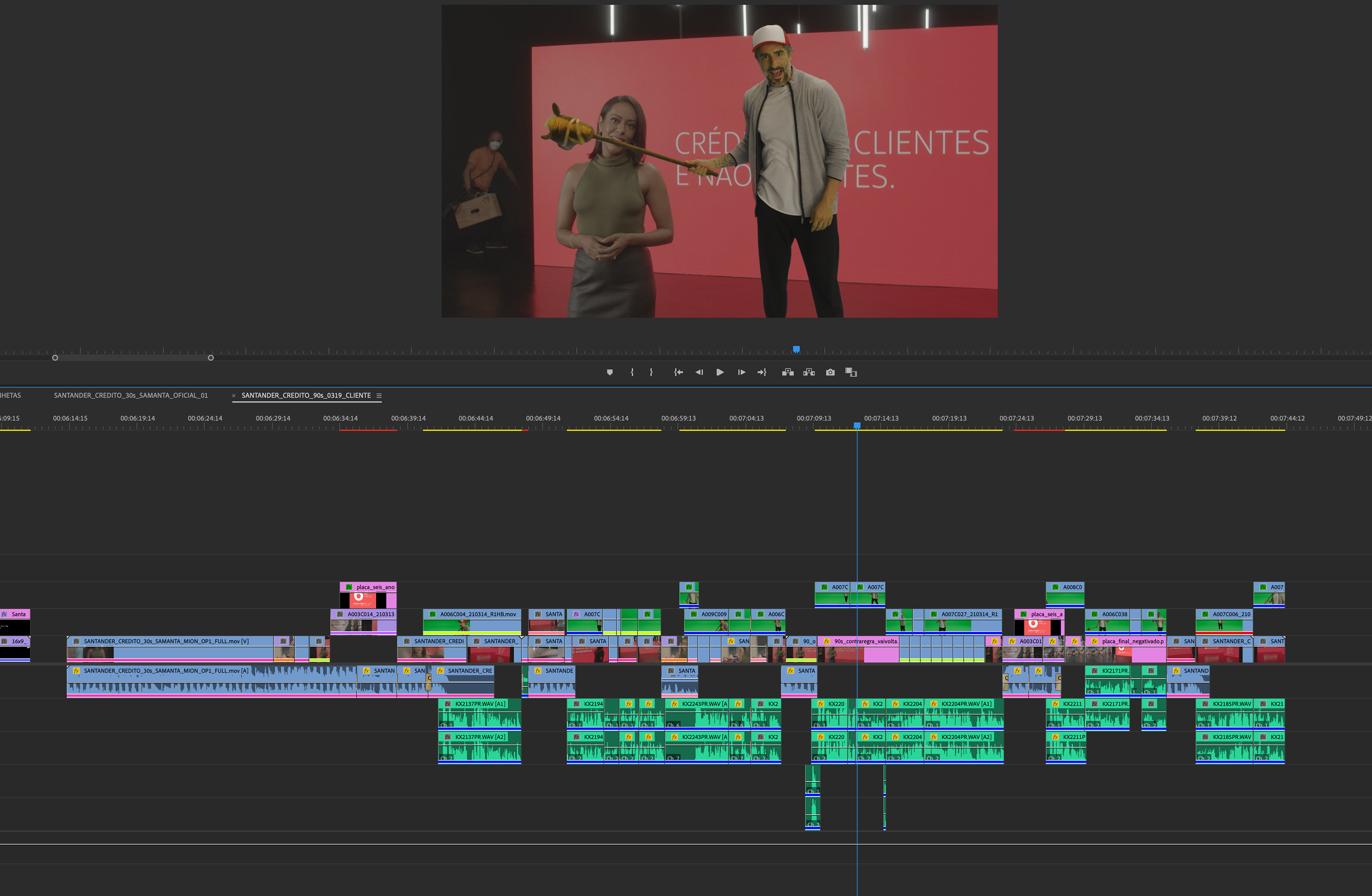Select the KX2137PR.WAV [A2] audio clip
The width and height of the screenshot is (1372, 896).
(479, 748)
